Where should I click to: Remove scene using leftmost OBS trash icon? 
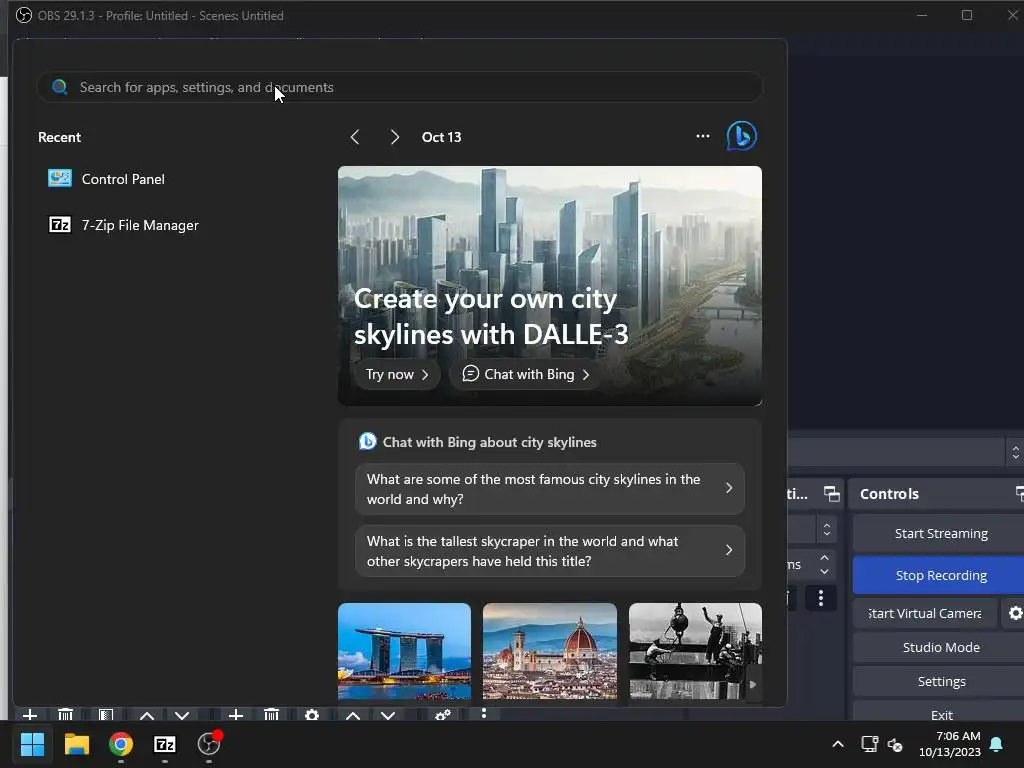tap(65, 715)
